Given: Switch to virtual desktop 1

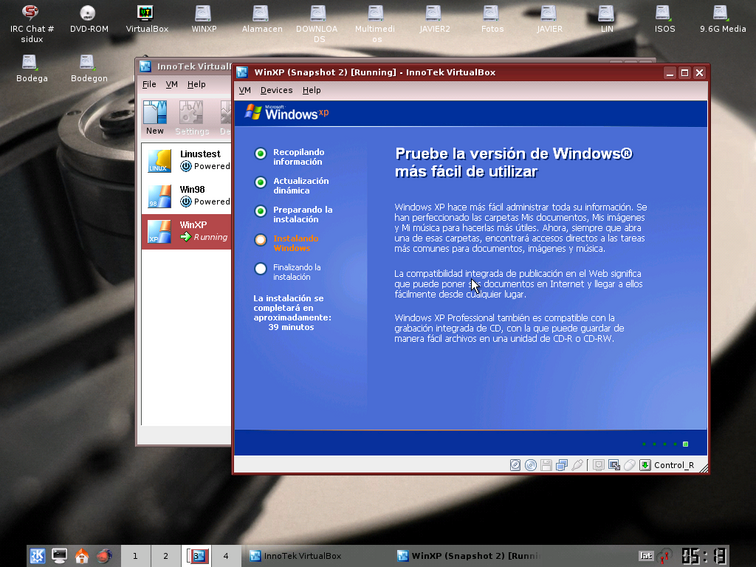Looking at the screenshot, I should (x=135, y=556).
